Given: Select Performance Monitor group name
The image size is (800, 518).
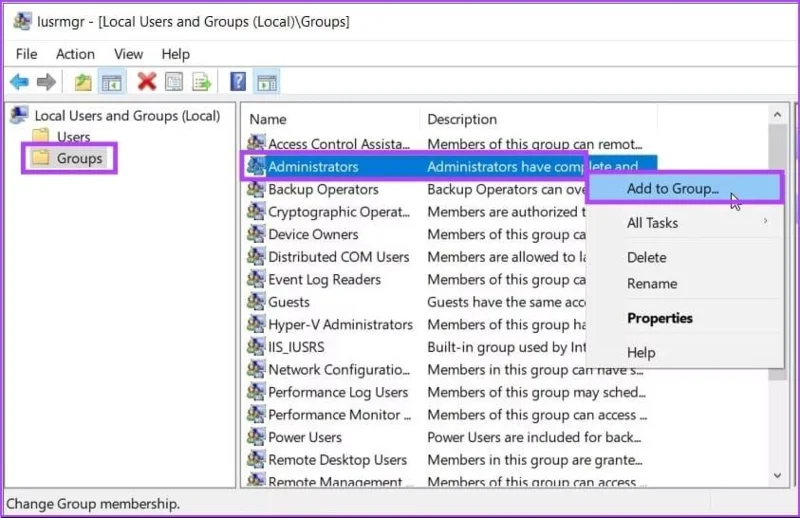Looking at the screenshot, I should point(339,414).
